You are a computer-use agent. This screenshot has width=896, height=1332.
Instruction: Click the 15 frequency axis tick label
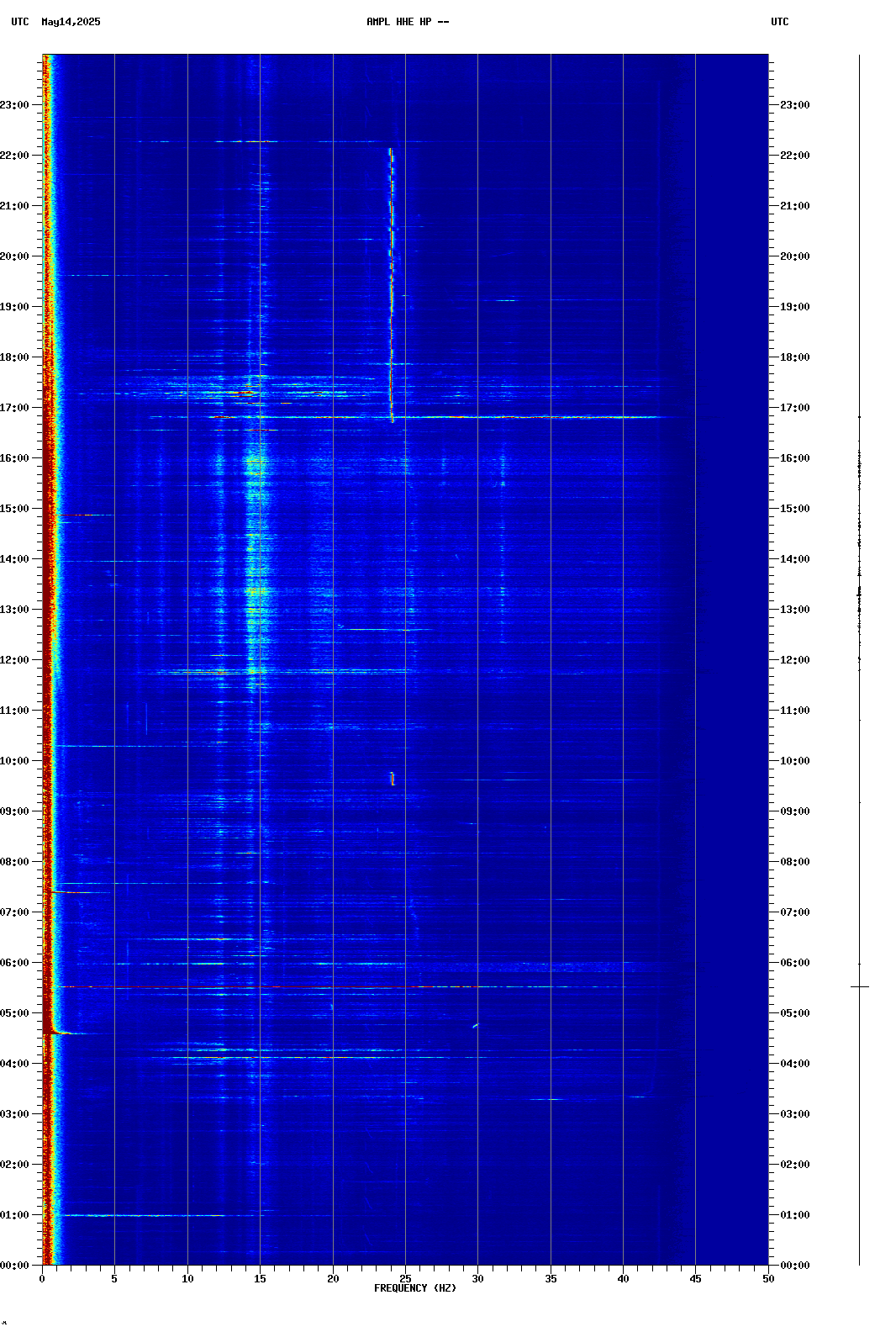point(260,1278)
